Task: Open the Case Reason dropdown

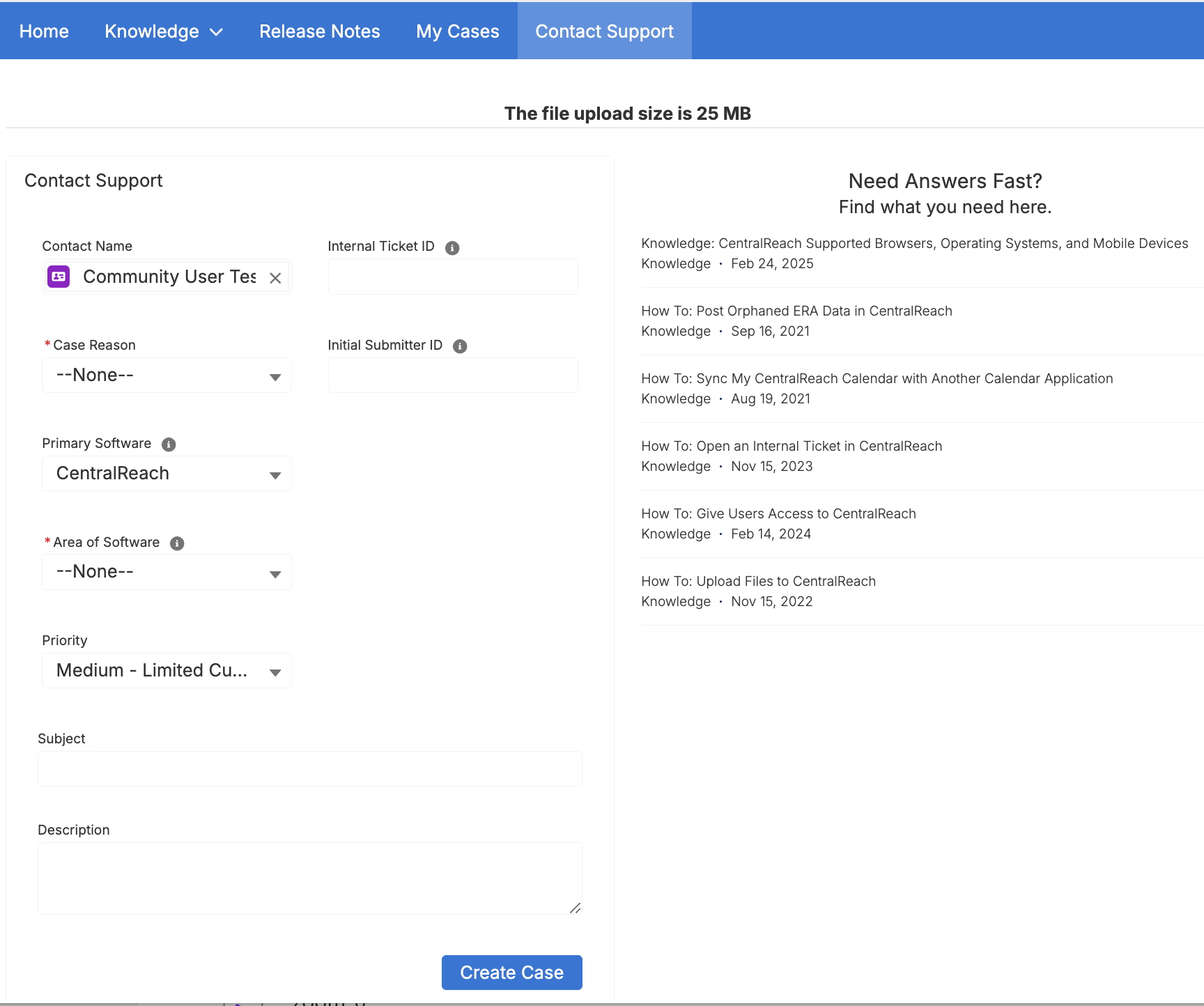Action: pyautogui.click(x=167, y=376)
